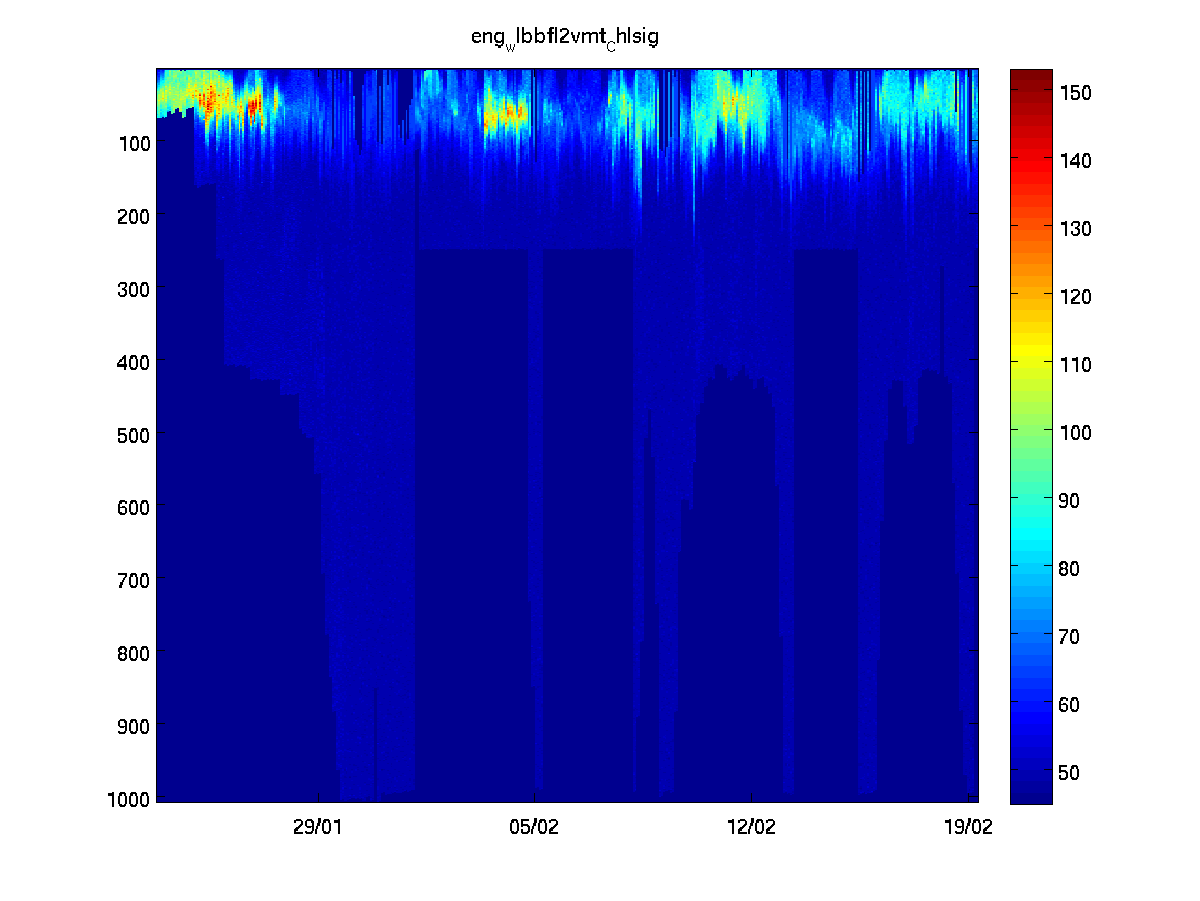Click the colorbar value 100 label
Image resolution: width=1200 pixels, height=901 pixels.
point(1075,433)
